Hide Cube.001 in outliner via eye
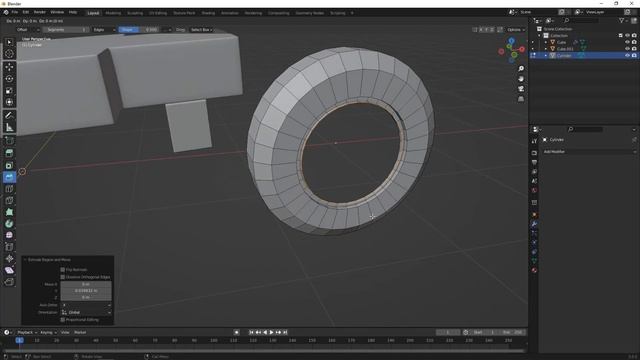This screenshot has width=640, height=360. (627, 49)
